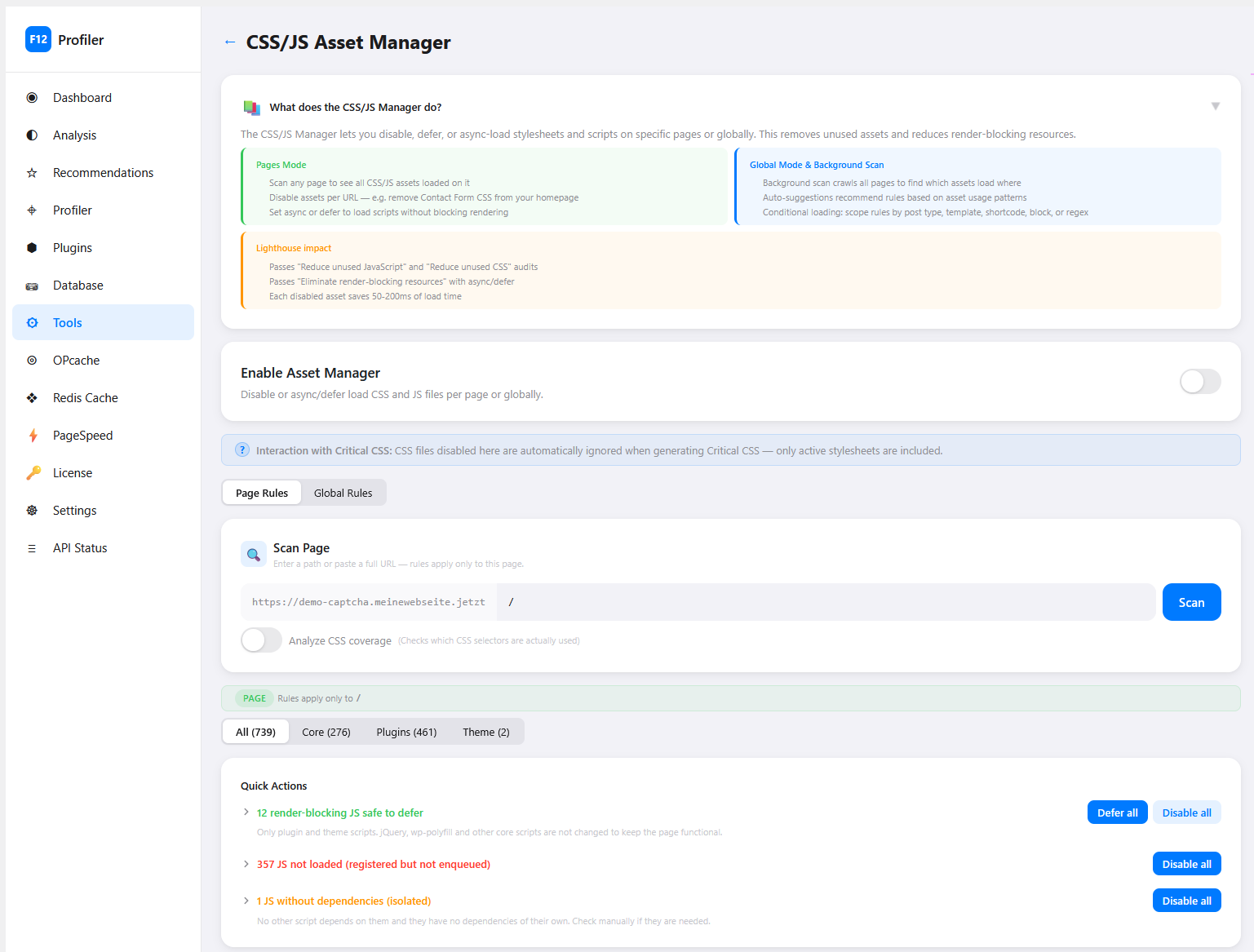Open Redis Cache settings
The height and width of the screenshot is (952, 1254).
pos(85,397)
